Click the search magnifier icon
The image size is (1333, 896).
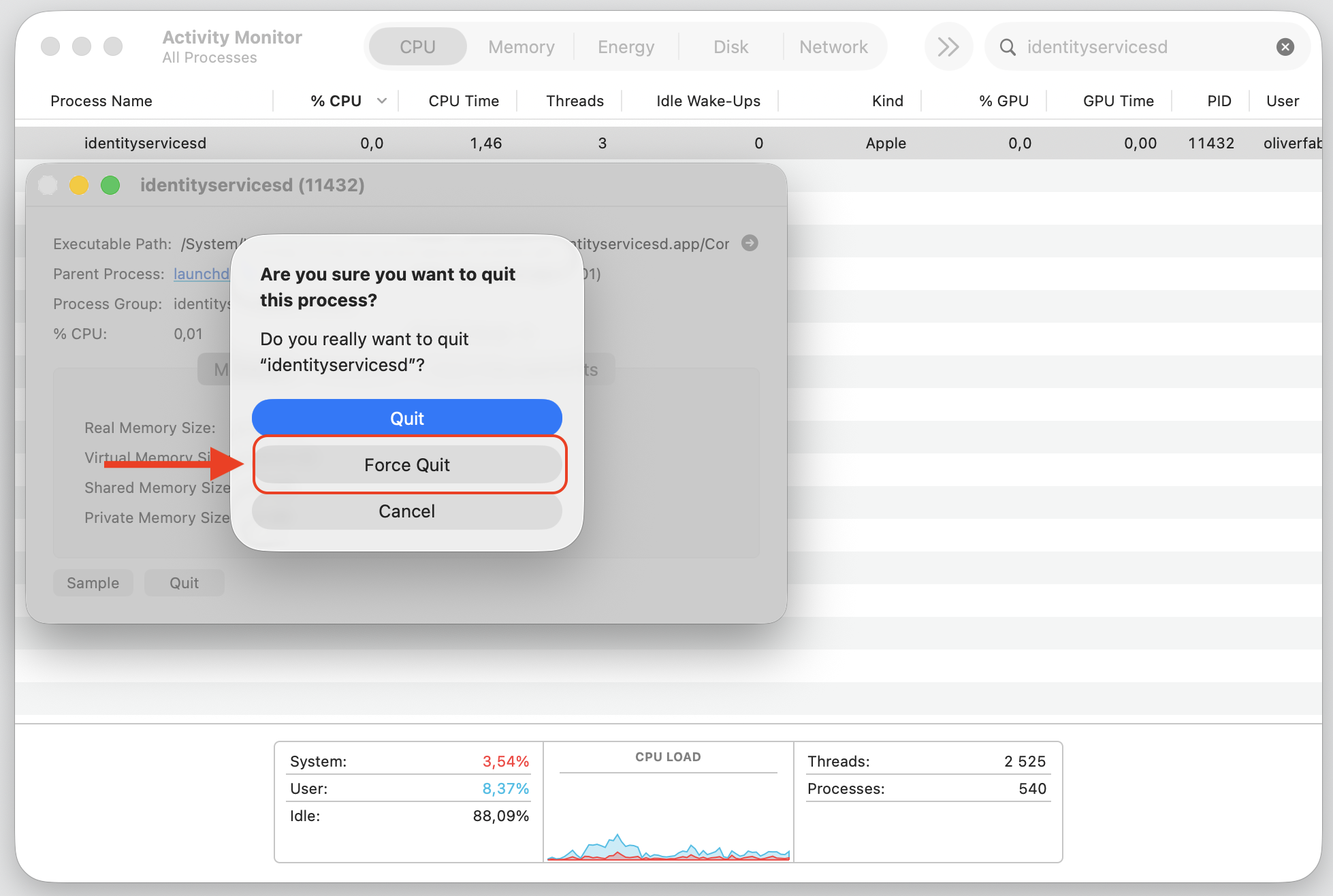click(x=1008, y=47)
